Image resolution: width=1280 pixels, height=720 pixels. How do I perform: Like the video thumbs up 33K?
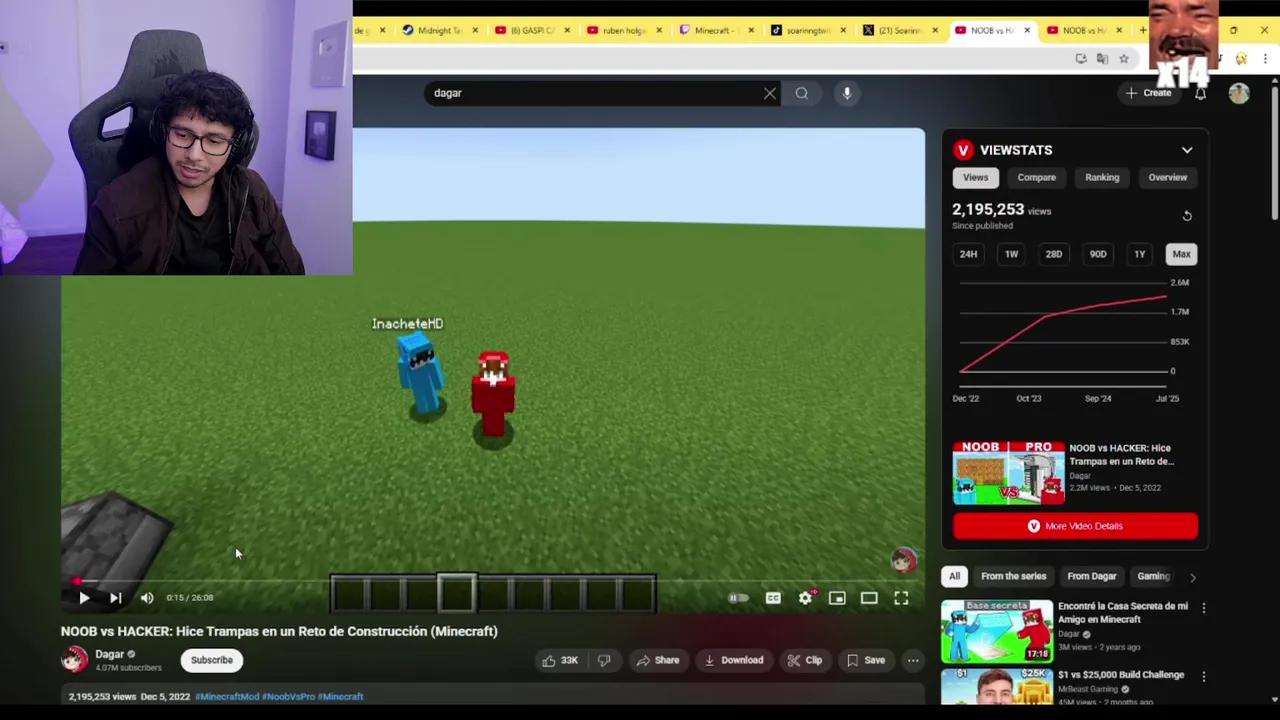pyautogui.click(x=560, y=660)
